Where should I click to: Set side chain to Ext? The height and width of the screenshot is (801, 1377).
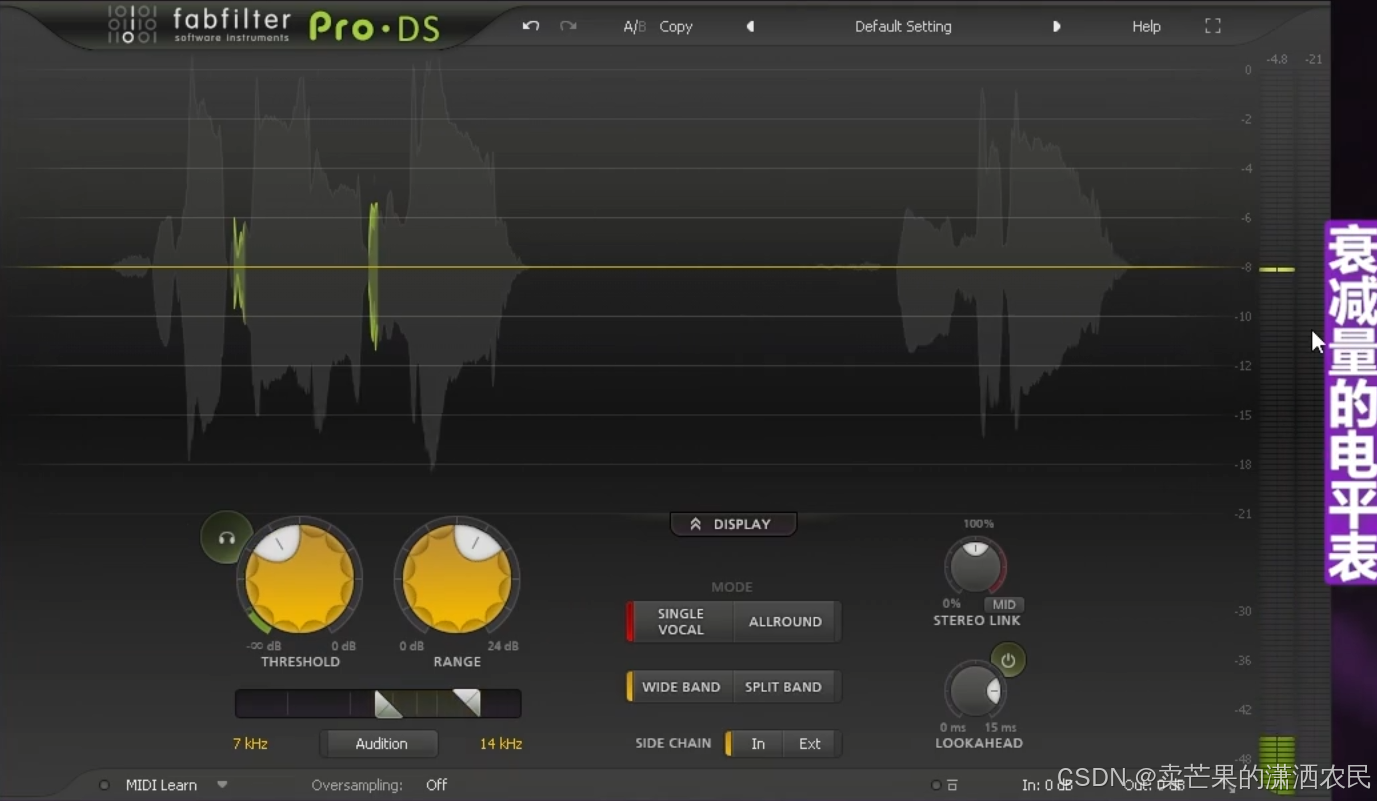pyautogui.click(x=810, y=744)
